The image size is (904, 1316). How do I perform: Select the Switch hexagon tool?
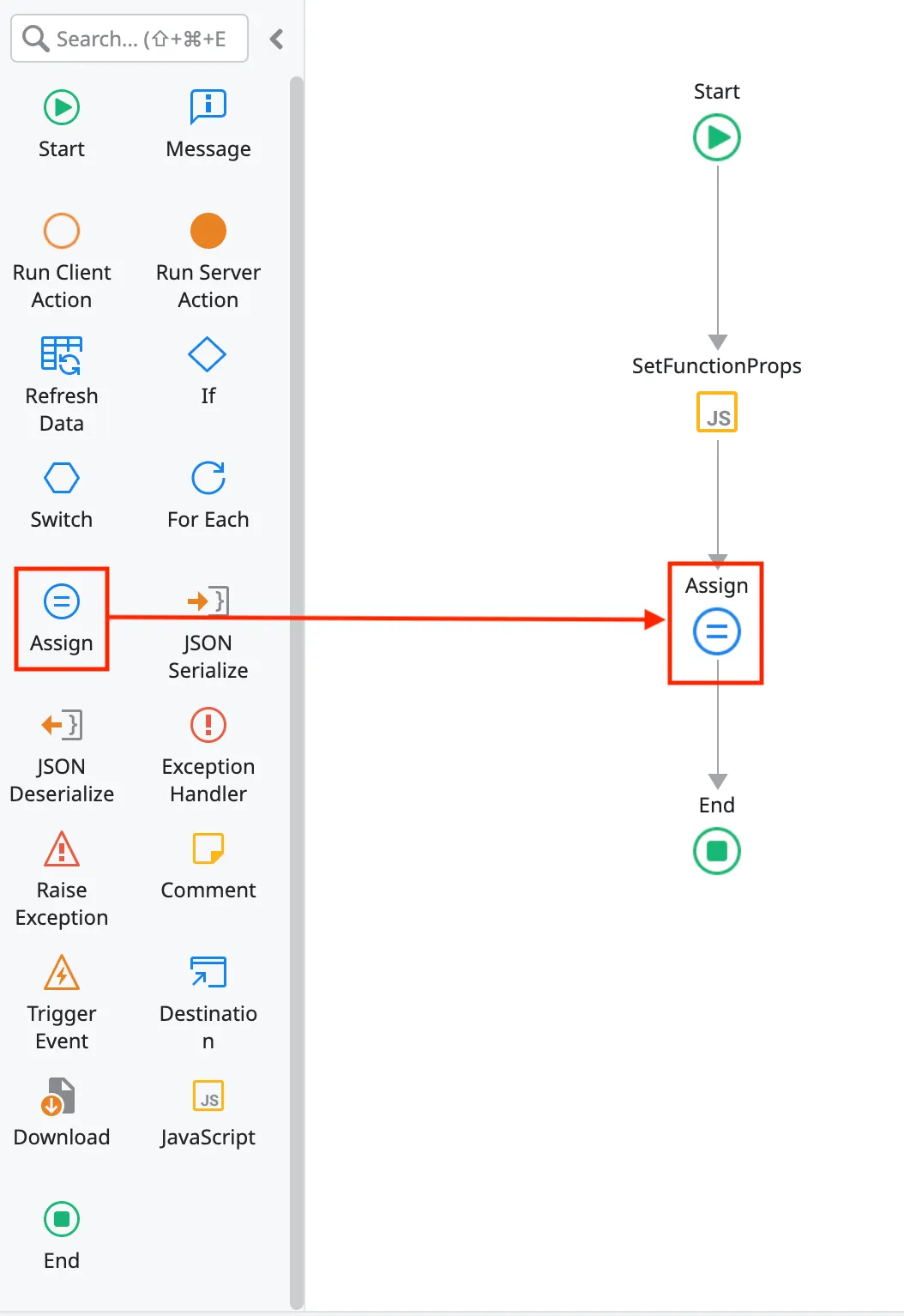click(x=62, y=479)
